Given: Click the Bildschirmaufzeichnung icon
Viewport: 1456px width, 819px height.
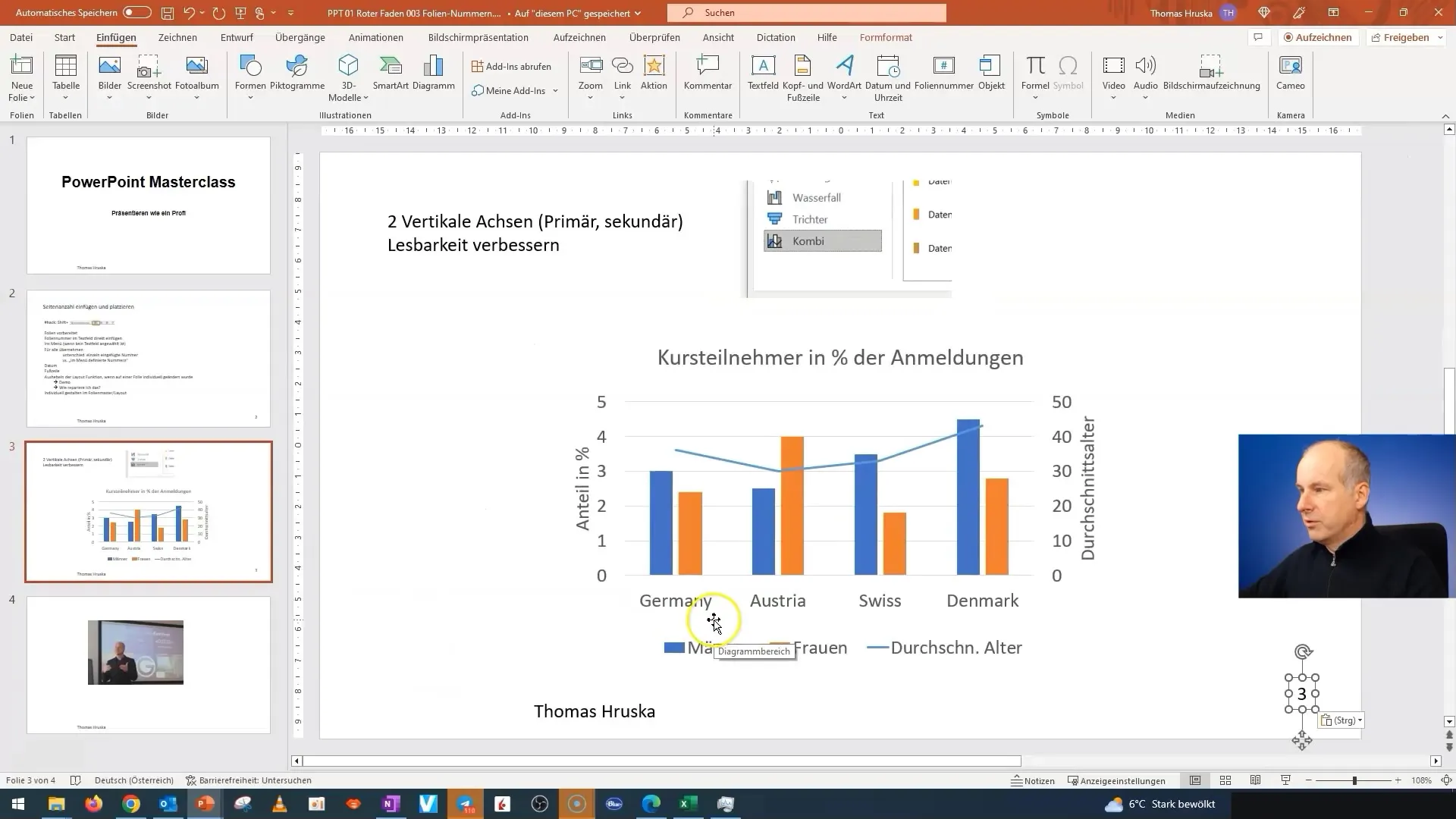Looking at the screenshot, I should pyautogui.click(x=1211, y=67).
